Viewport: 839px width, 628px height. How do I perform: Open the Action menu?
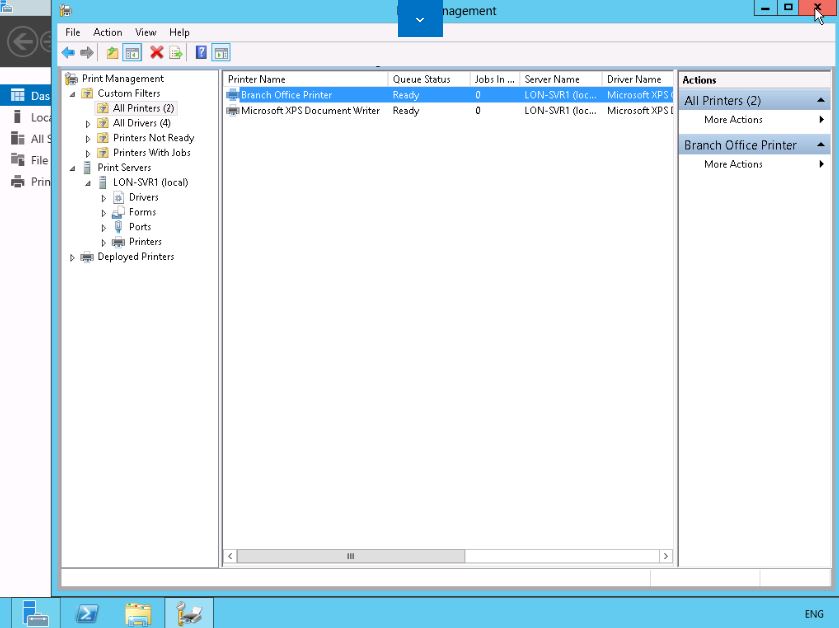click(x=108, y=33)
